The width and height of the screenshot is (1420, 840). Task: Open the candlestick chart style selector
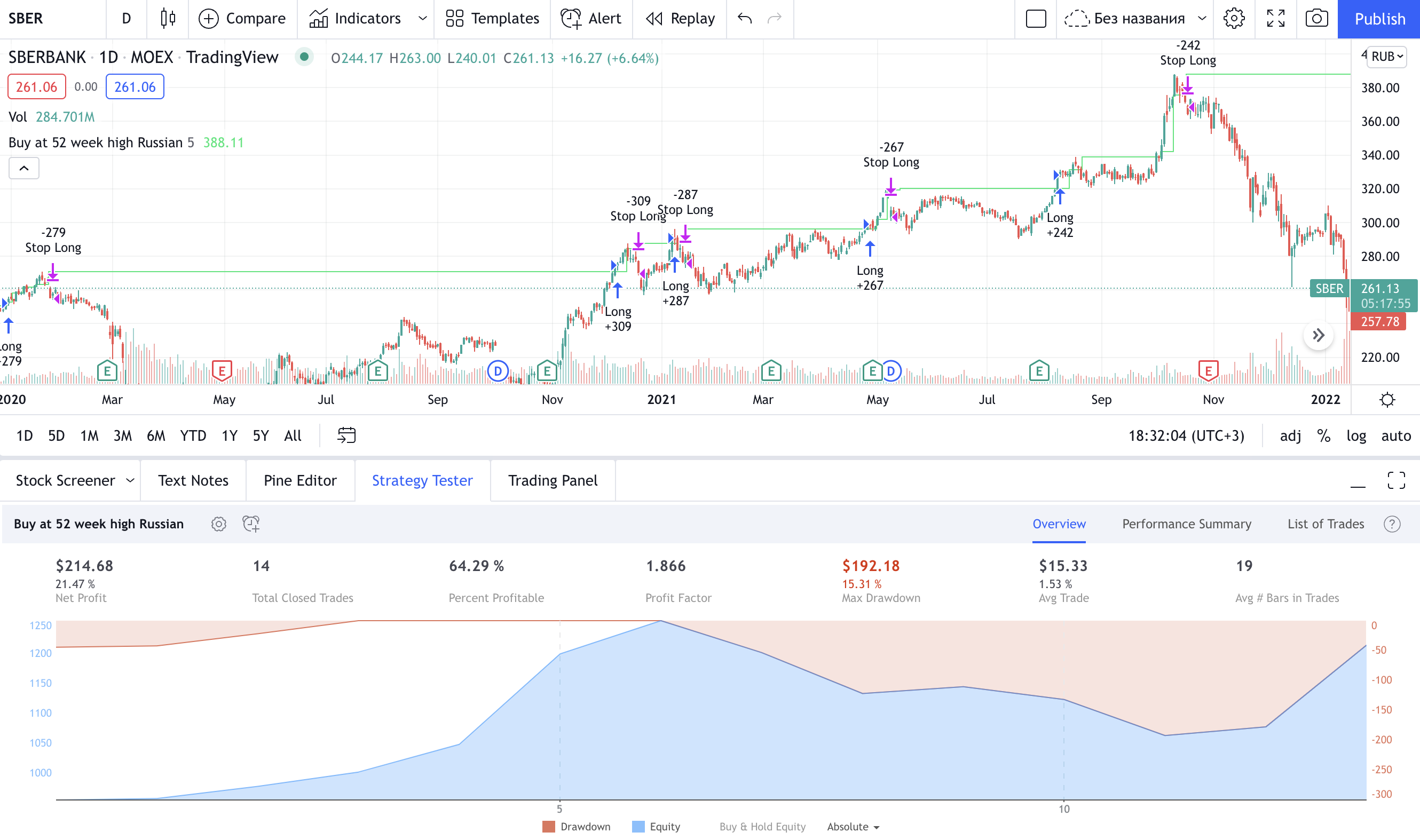pyautogui.click(x=168, y=19)
